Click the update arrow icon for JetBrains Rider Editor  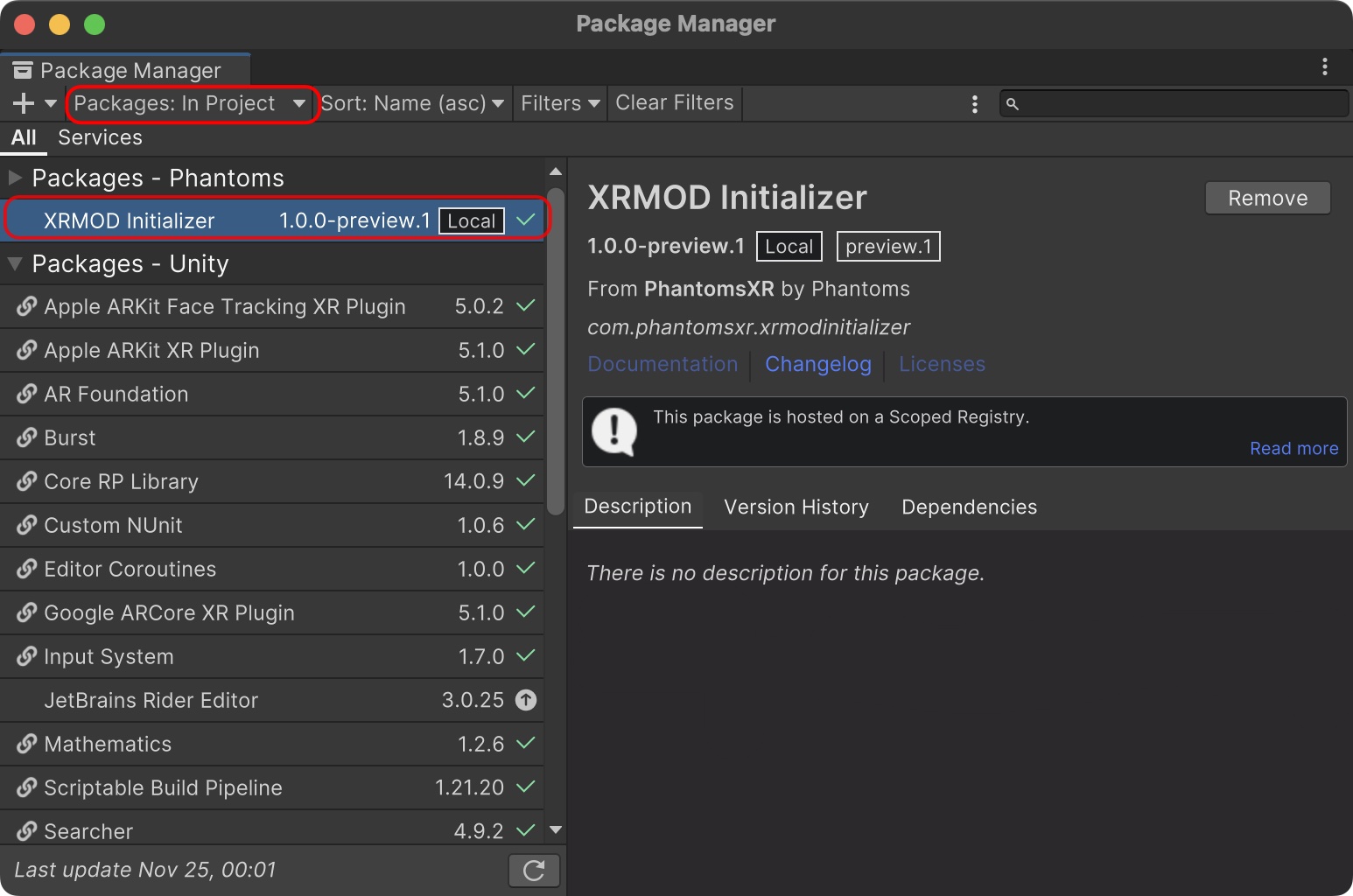[x=526, y=700]
